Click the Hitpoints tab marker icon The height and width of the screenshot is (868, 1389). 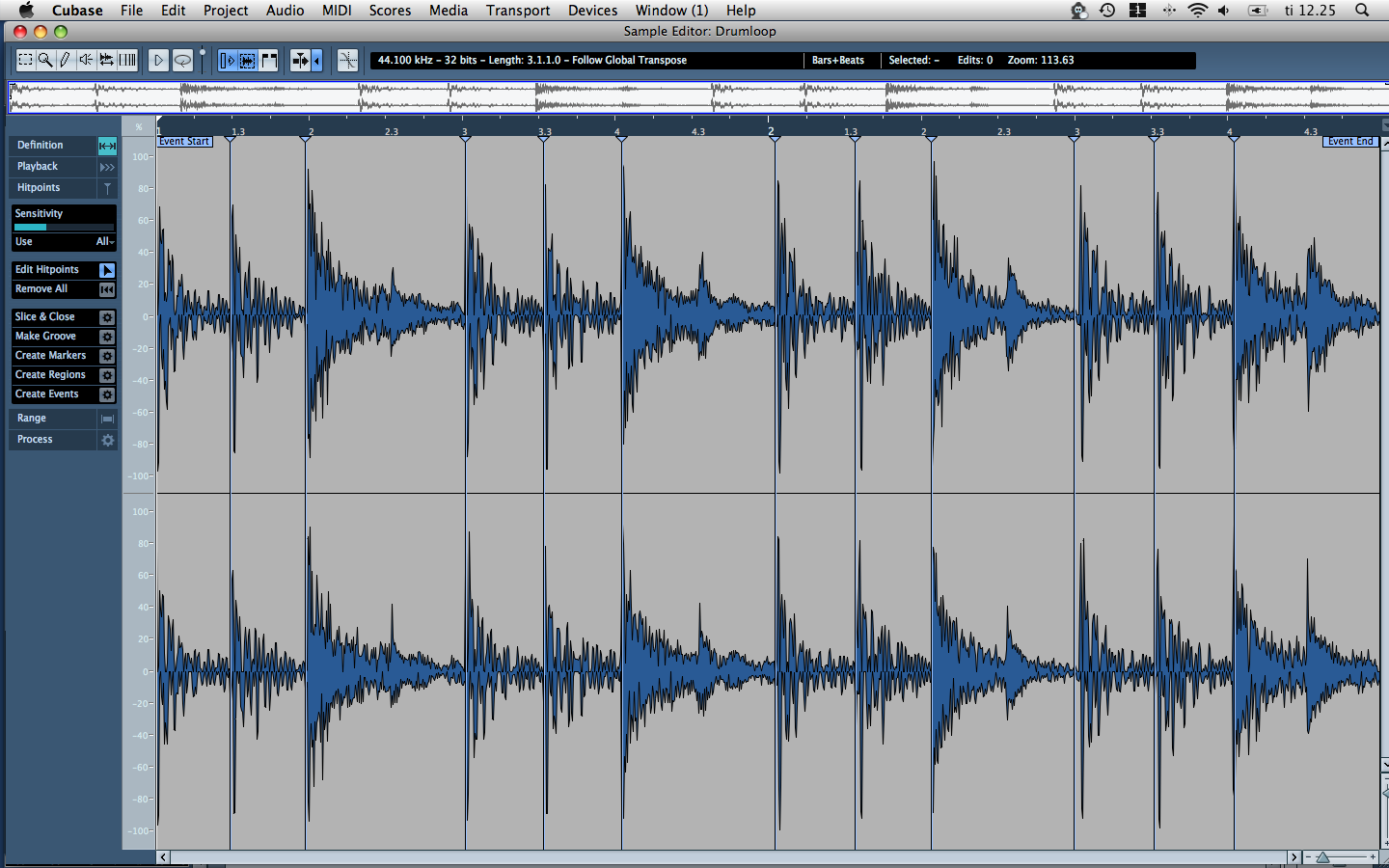coord(107,188)
